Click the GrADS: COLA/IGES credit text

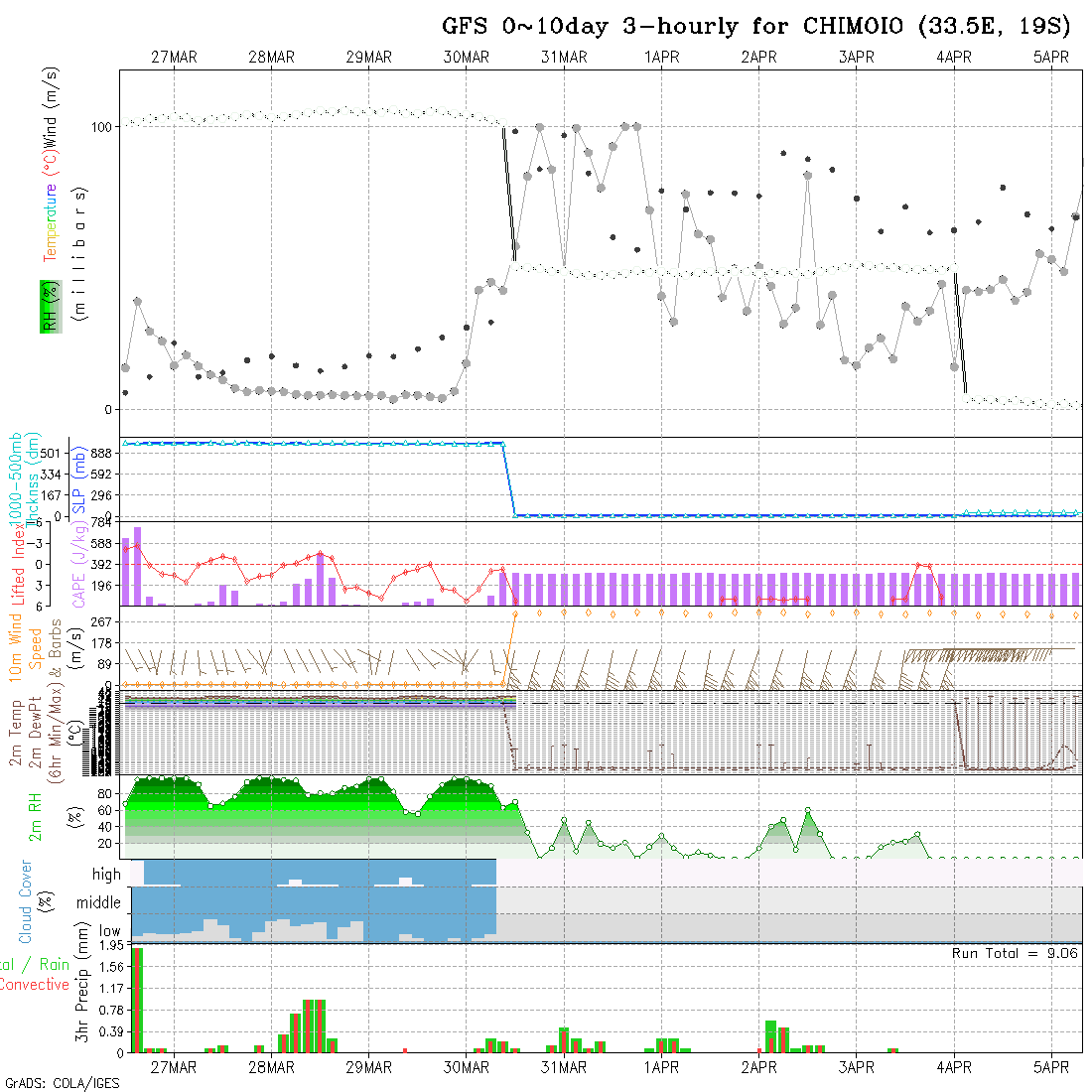(62, 1083)
